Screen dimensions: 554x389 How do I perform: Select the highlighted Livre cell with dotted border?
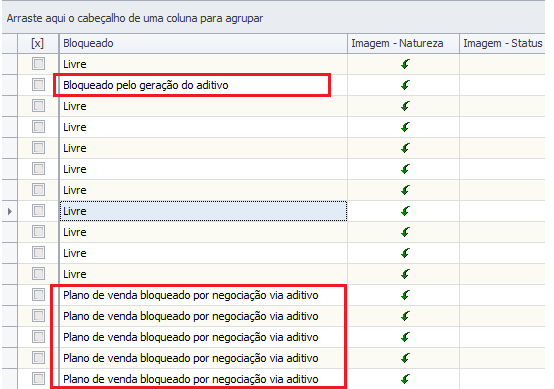(203, 211)
